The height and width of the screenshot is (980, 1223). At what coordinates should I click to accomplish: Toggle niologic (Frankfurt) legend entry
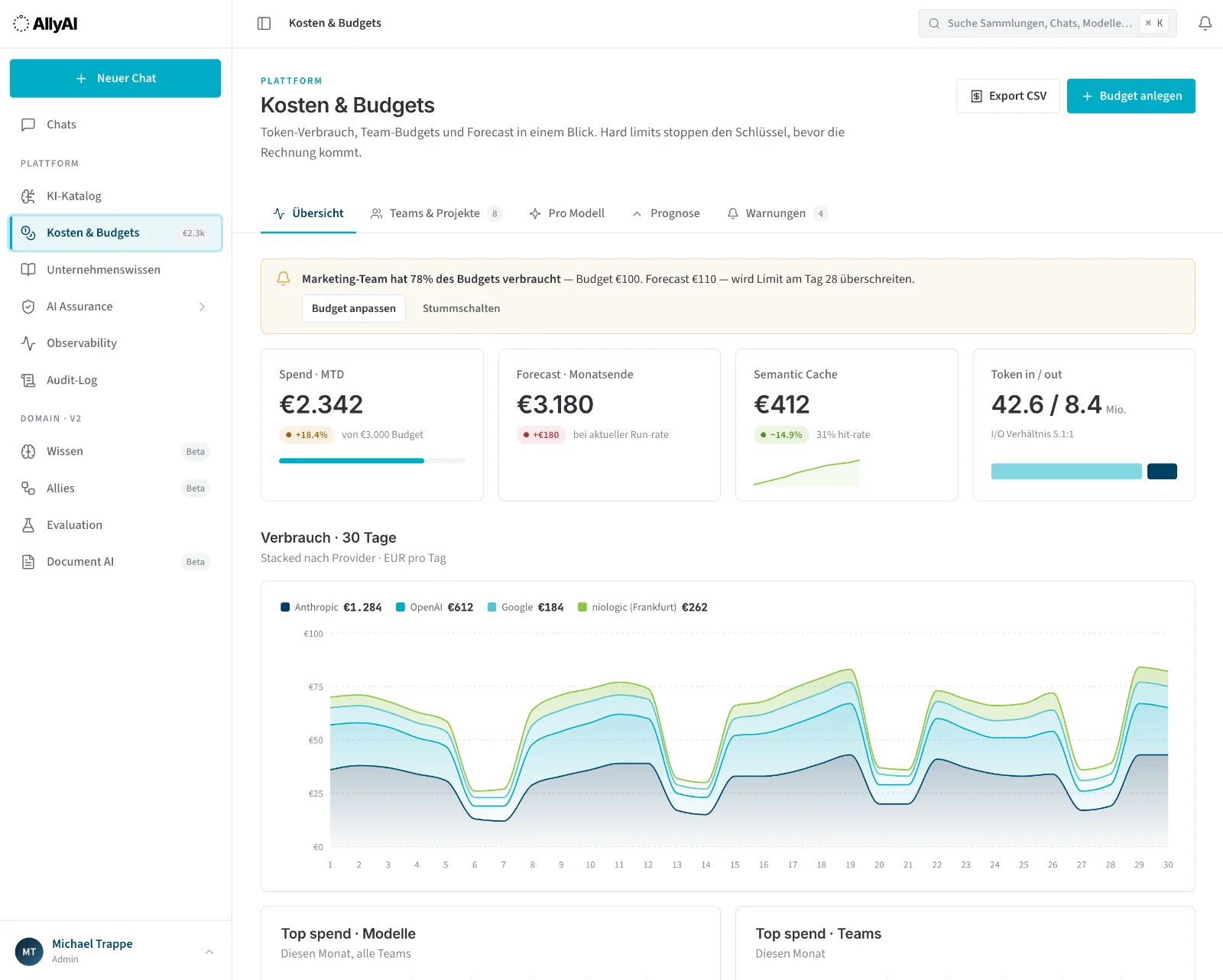click(642, 607)
